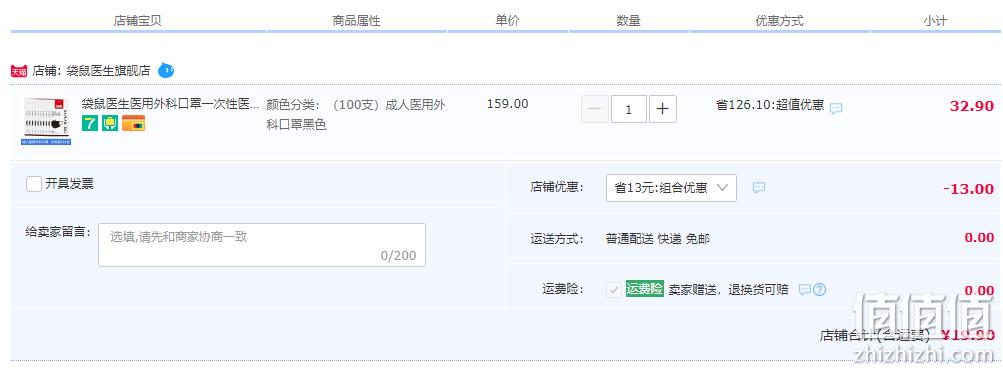Screen dimensions: 1003x372
Task: Click the shop name 袋鼠医生旗舰店
Action: (107, 71)
